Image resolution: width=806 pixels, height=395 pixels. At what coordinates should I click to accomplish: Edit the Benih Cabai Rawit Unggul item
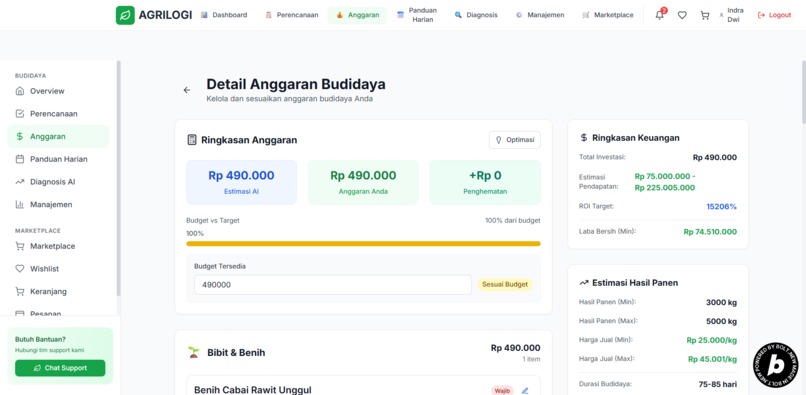click(525, 390)
